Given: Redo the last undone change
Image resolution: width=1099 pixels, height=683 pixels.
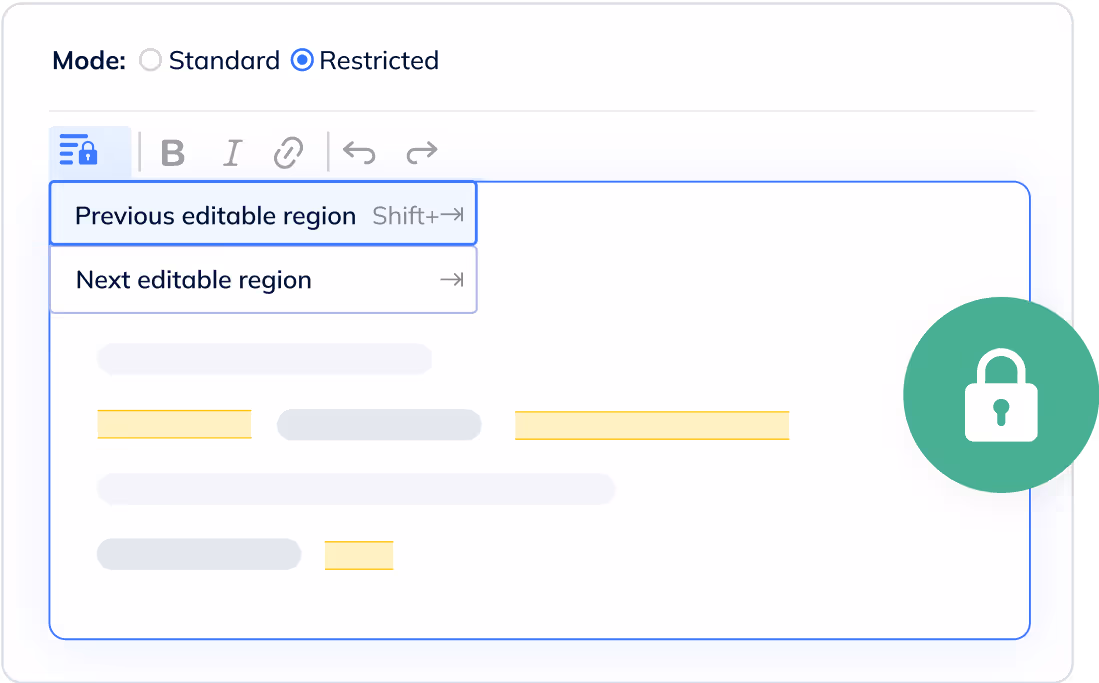Looking at the screenshot, I should 422,152.
